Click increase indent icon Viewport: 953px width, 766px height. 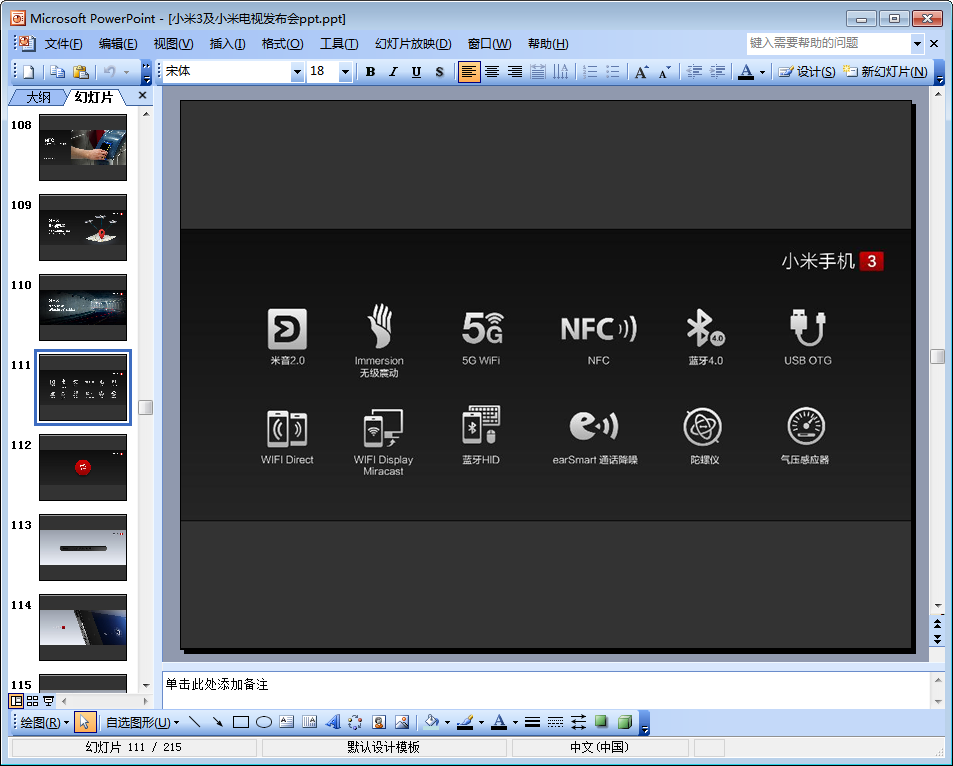[x=717, y=72]
